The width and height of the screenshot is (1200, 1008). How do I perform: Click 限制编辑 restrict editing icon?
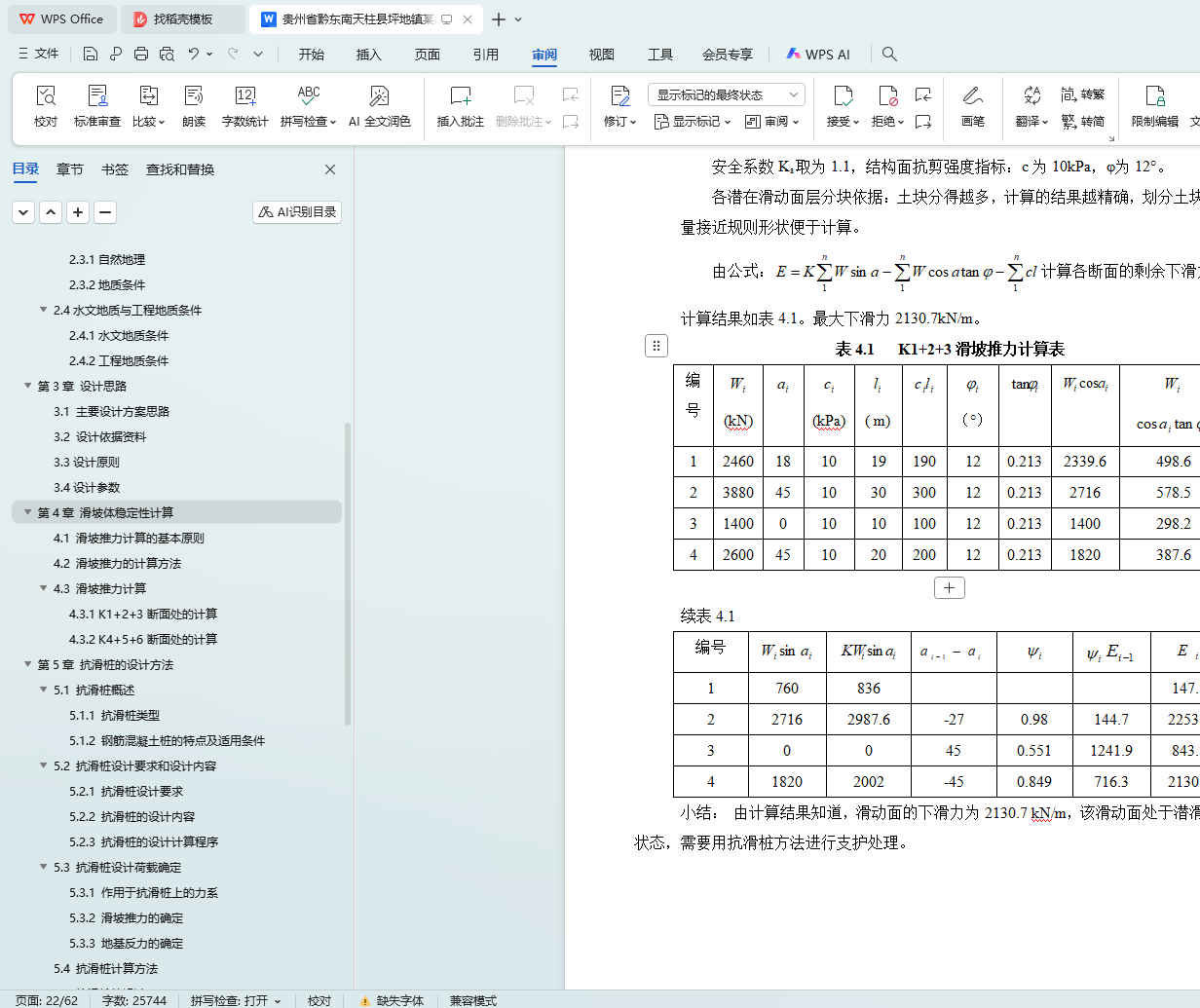[x=1155, y=105]
